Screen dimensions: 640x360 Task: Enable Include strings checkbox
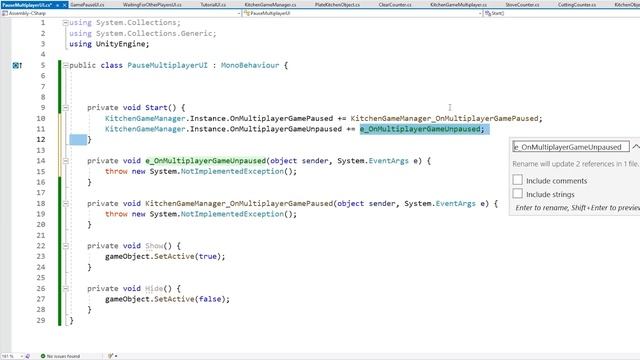click(x=518, y=193)
